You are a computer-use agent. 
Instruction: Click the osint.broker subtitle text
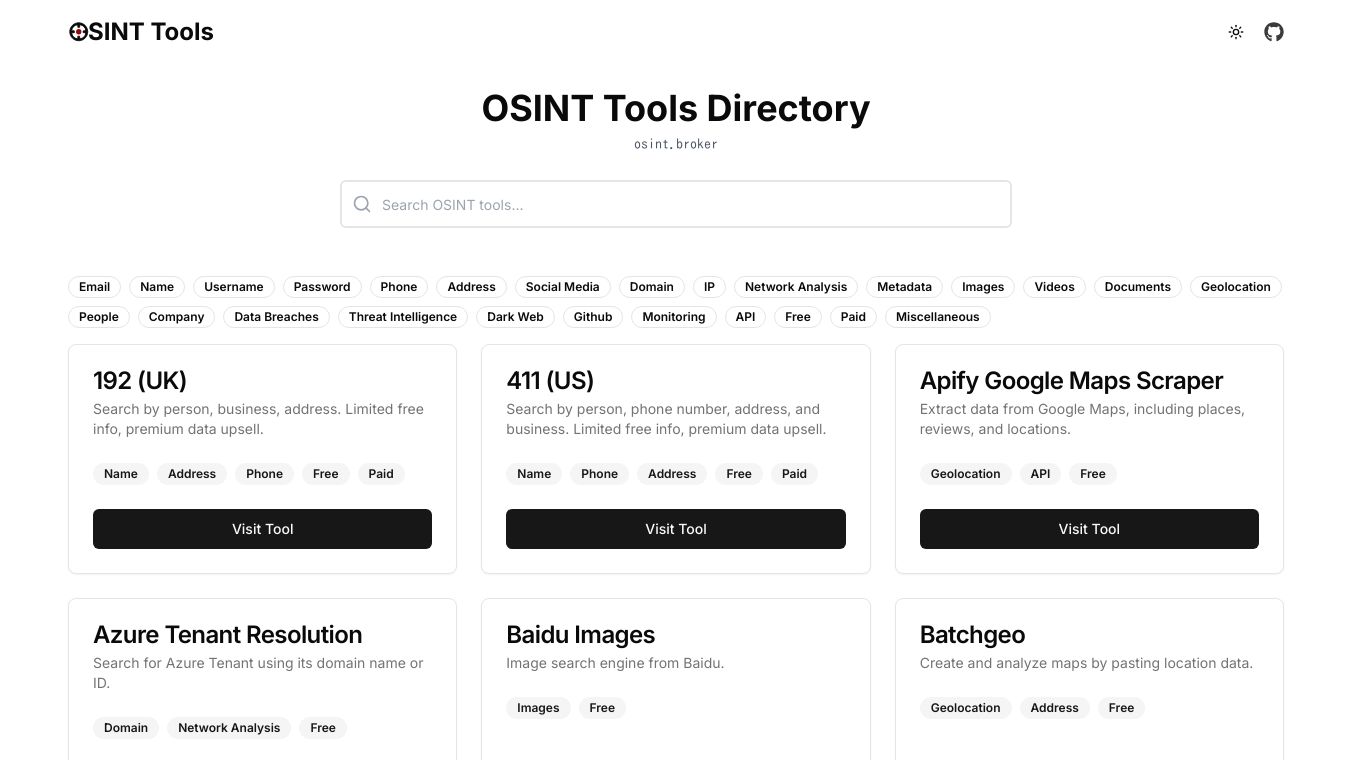(676, 144)
